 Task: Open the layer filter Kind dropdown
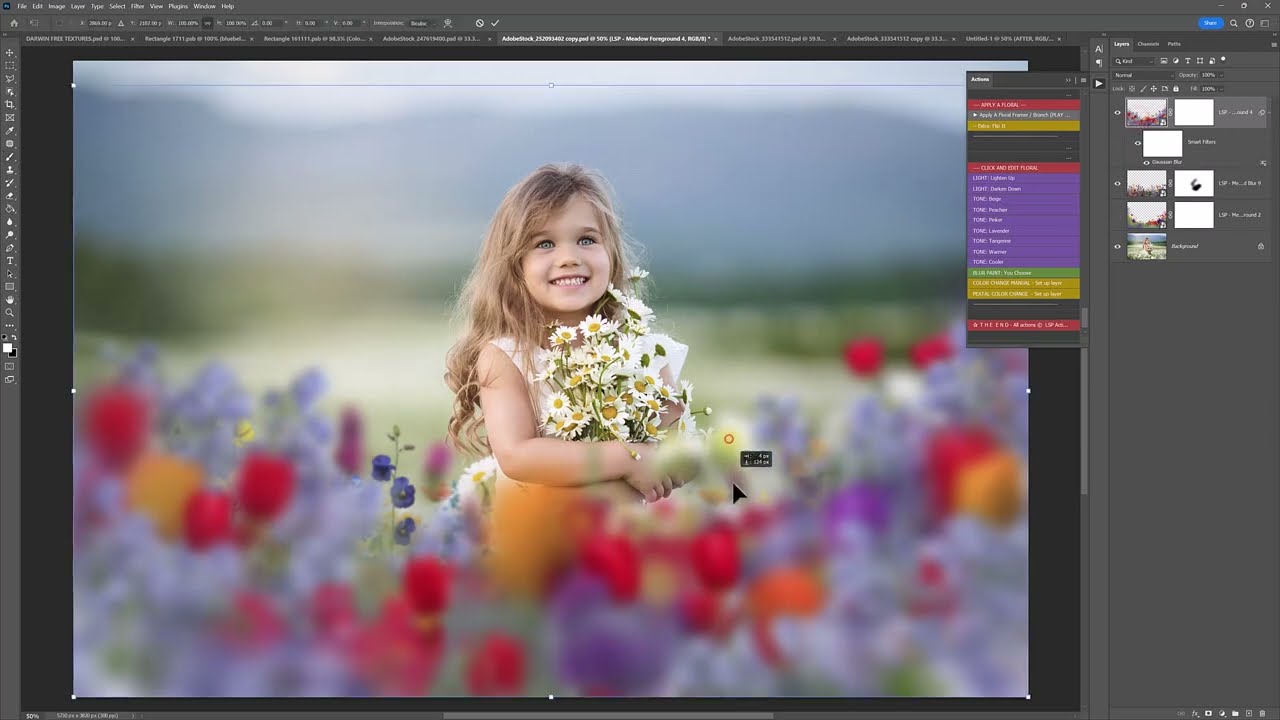point(1135,61)
